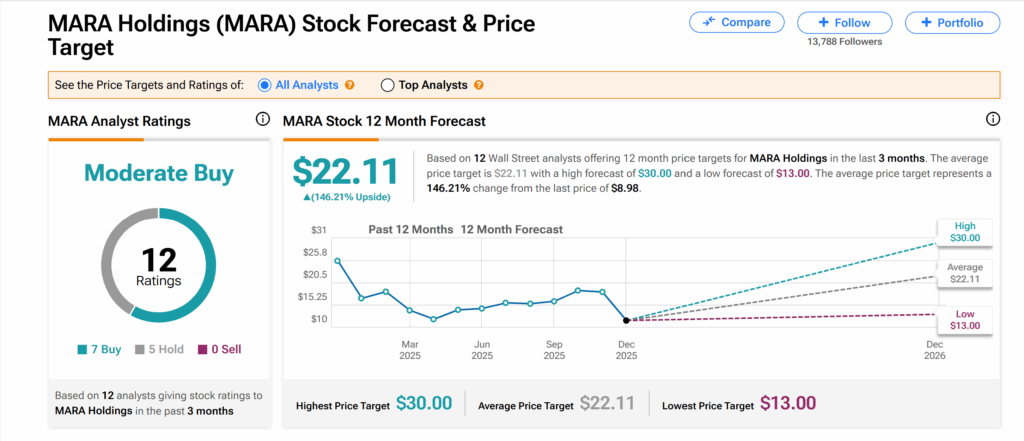Show info for 12 Month Forecast panel
This screenshot has width=1024, height=441.
coord(993,120)
